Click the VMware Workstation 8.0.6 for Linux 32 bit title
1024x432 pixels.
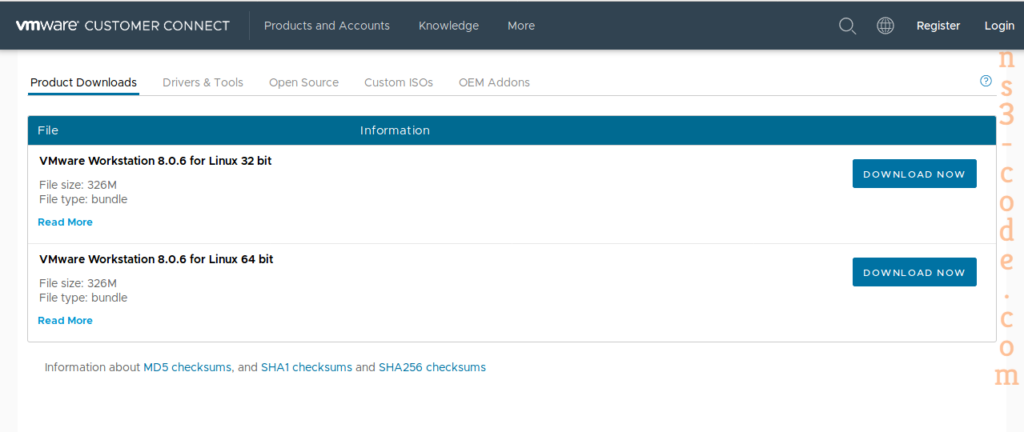(x=155, y=161)
